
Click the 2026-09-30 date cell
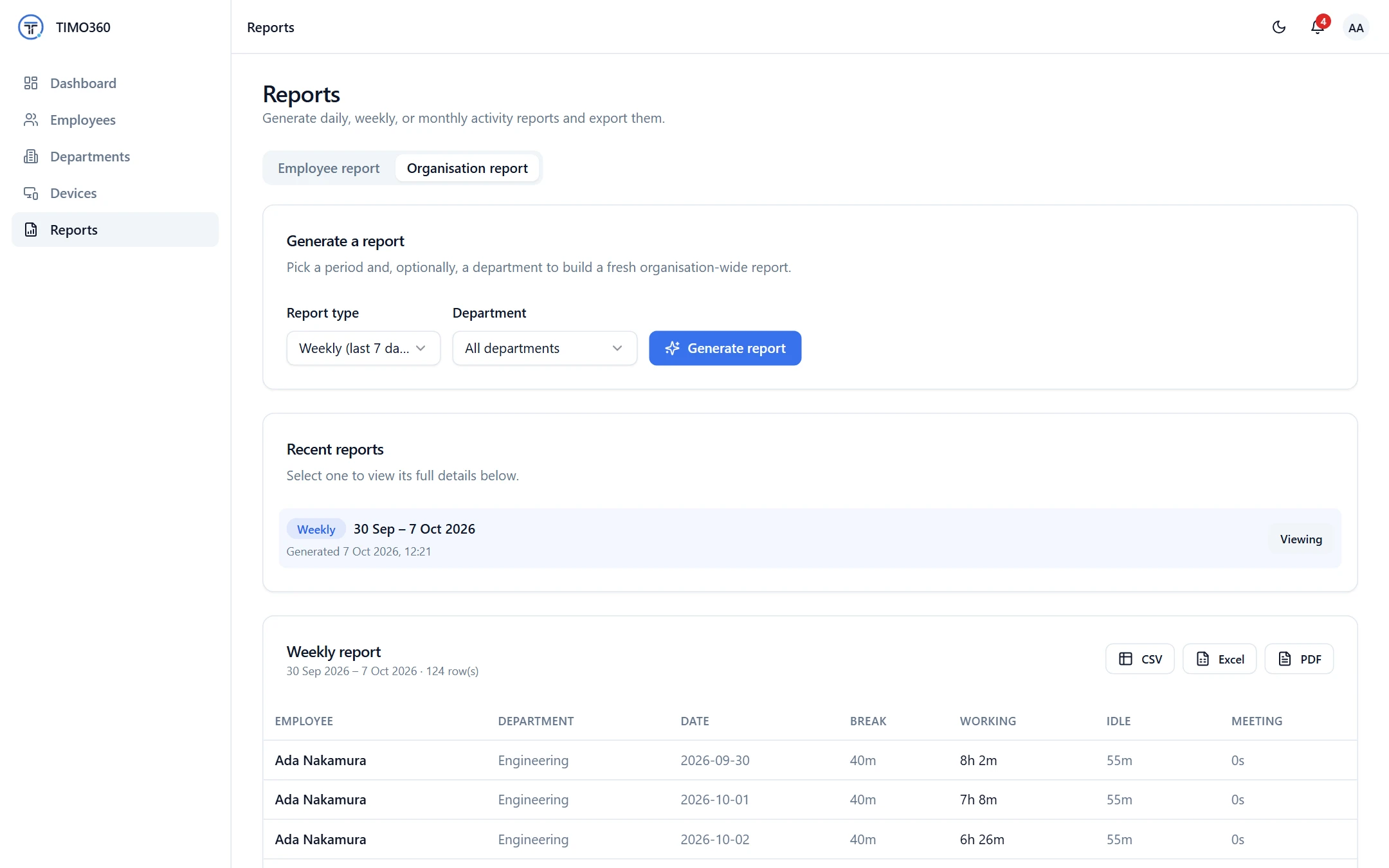(715, 760)
